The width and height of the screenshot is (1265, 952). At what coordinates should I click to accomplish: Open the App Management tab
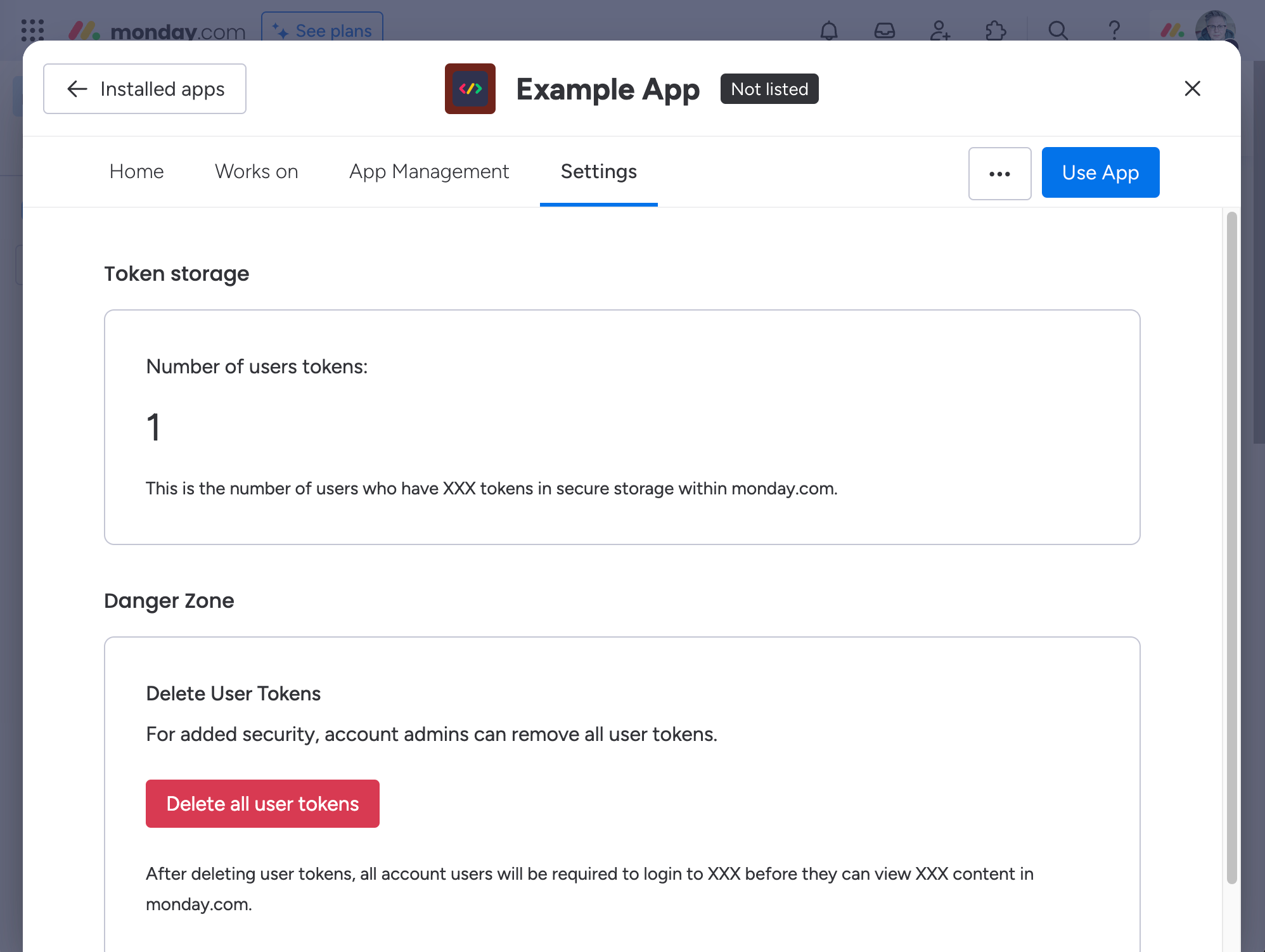coord(429,171)
